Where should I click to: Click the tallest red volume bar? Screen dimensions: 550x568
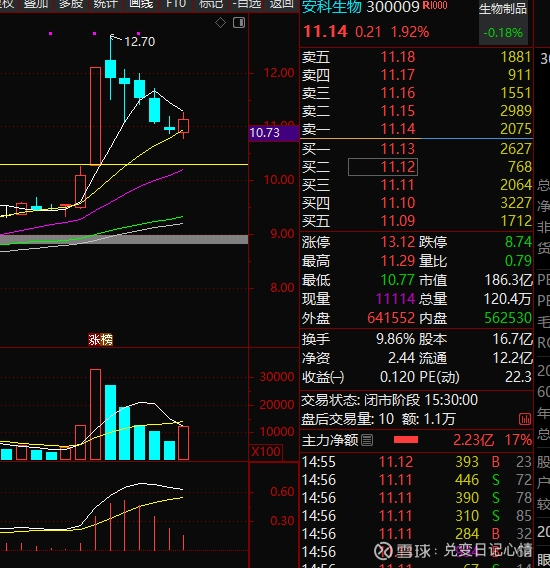pyautogui.click(x=95, y=414)
